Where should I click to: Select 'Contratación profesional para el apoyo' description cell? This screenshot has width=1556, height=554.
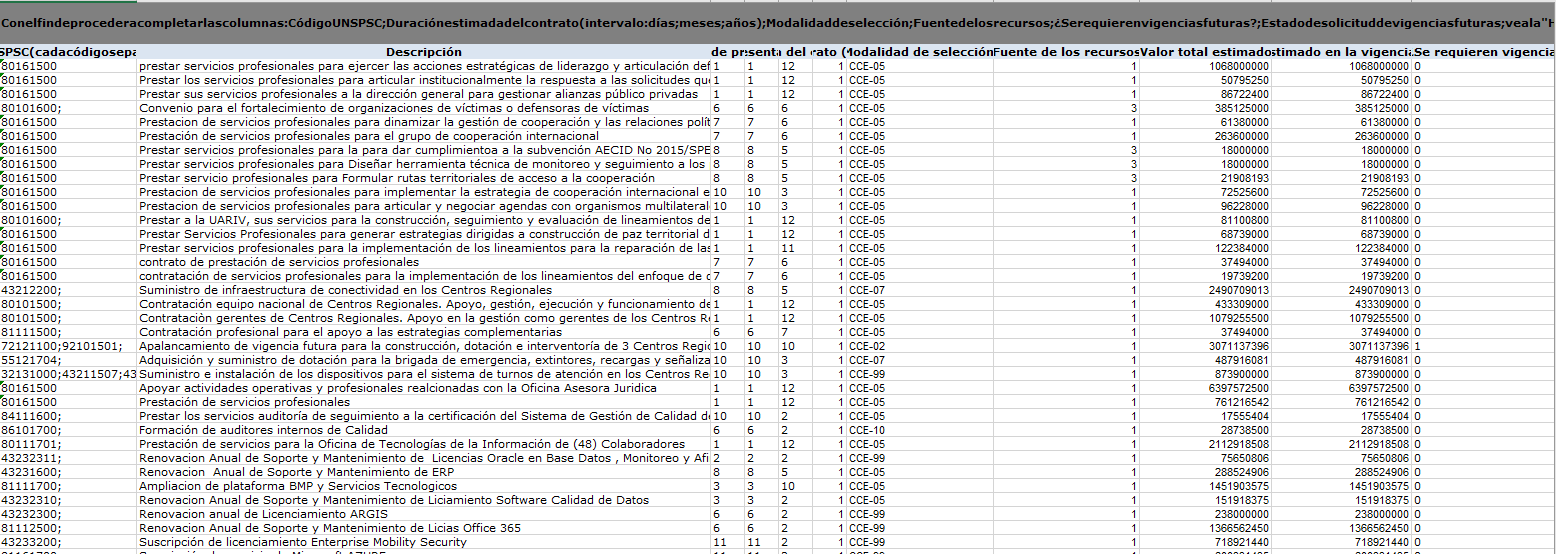(x=424, y=331)
